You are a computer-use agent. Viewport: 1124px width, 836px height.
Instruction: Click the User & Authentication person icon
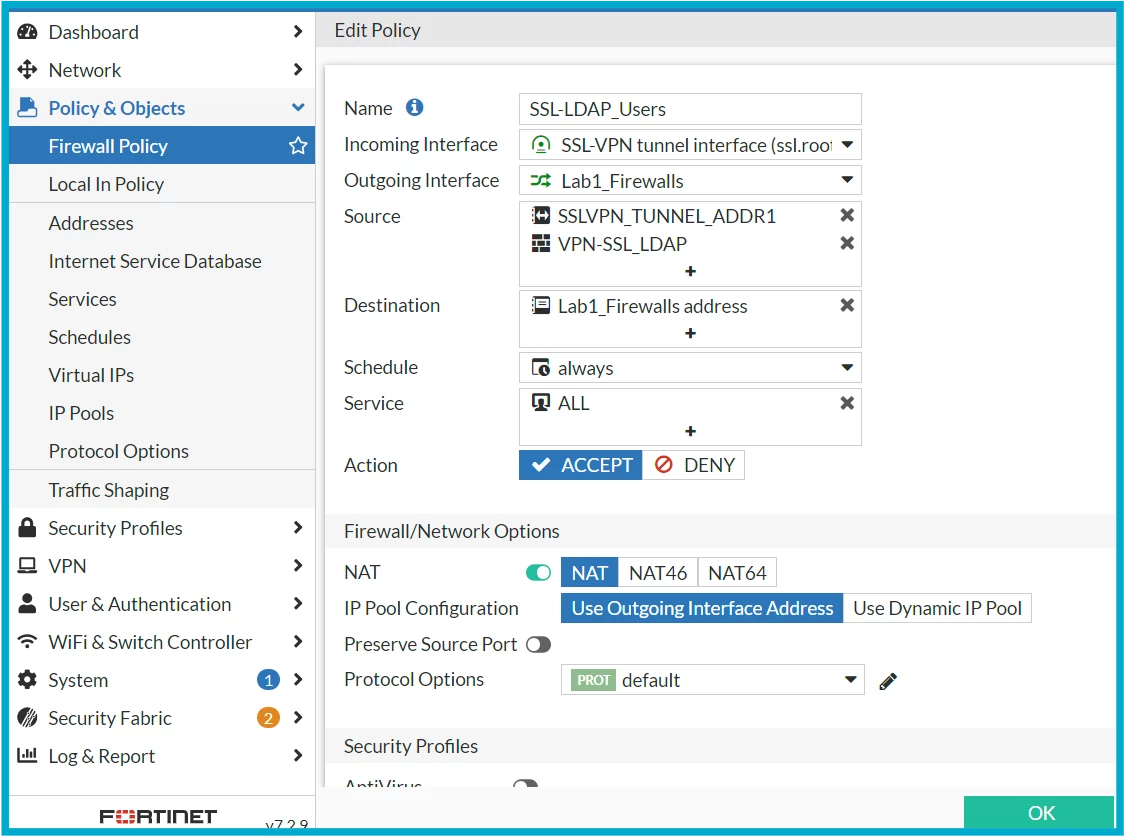click(x=27, y=604)
